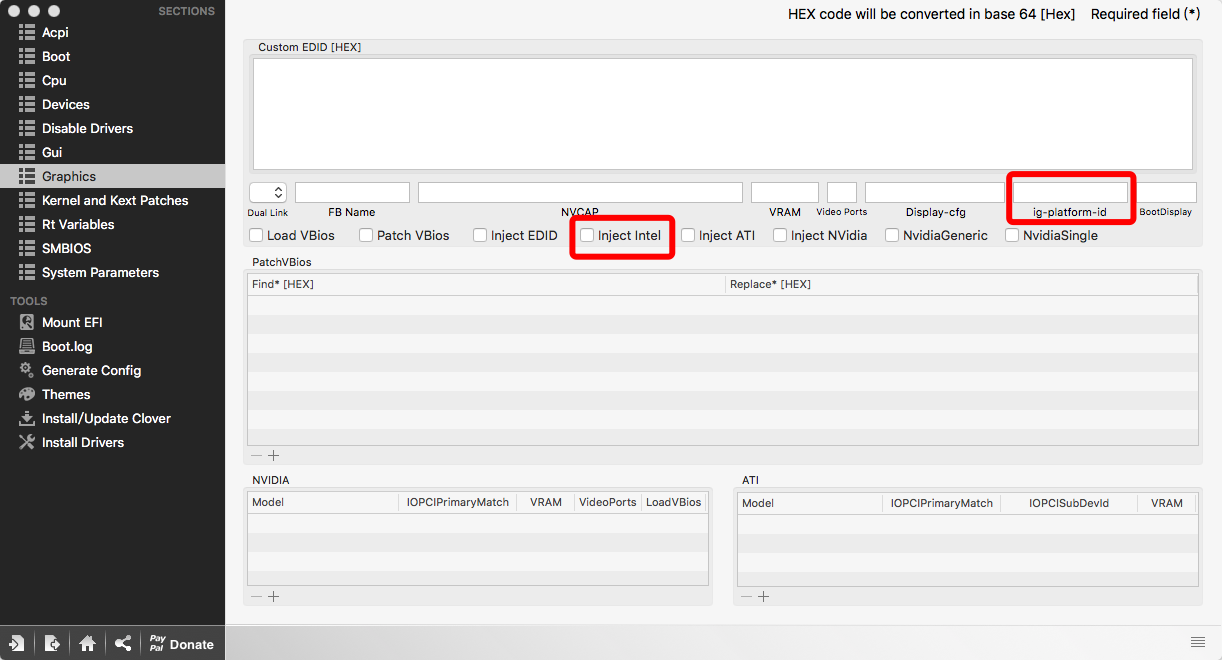Screen dimensions: 1222x660
Task: Click the Video Ports field
Action: tap(842, 192)
